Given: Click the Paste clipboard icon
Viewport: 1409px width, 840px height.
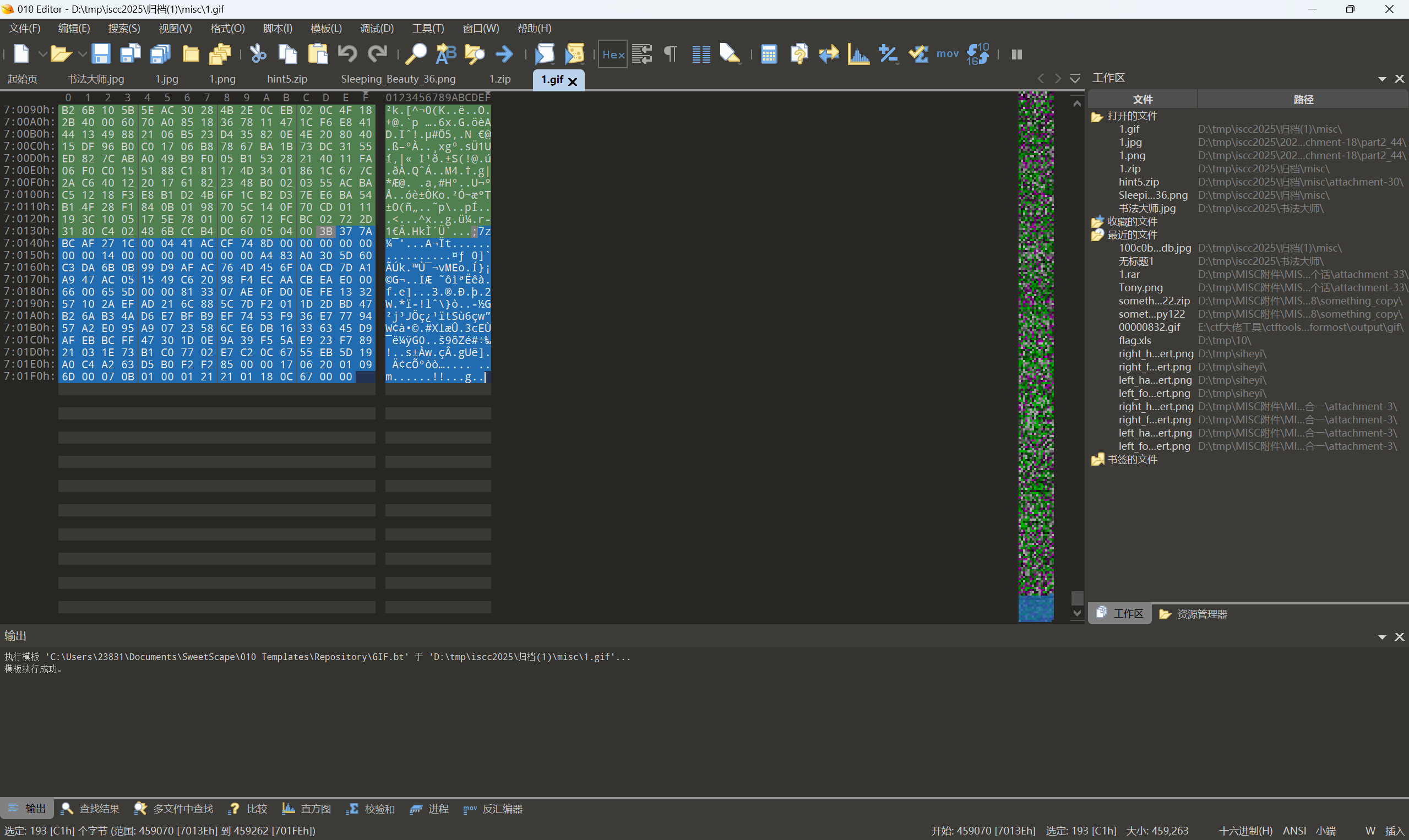Looking at the screenshot, I should point(318,54).
